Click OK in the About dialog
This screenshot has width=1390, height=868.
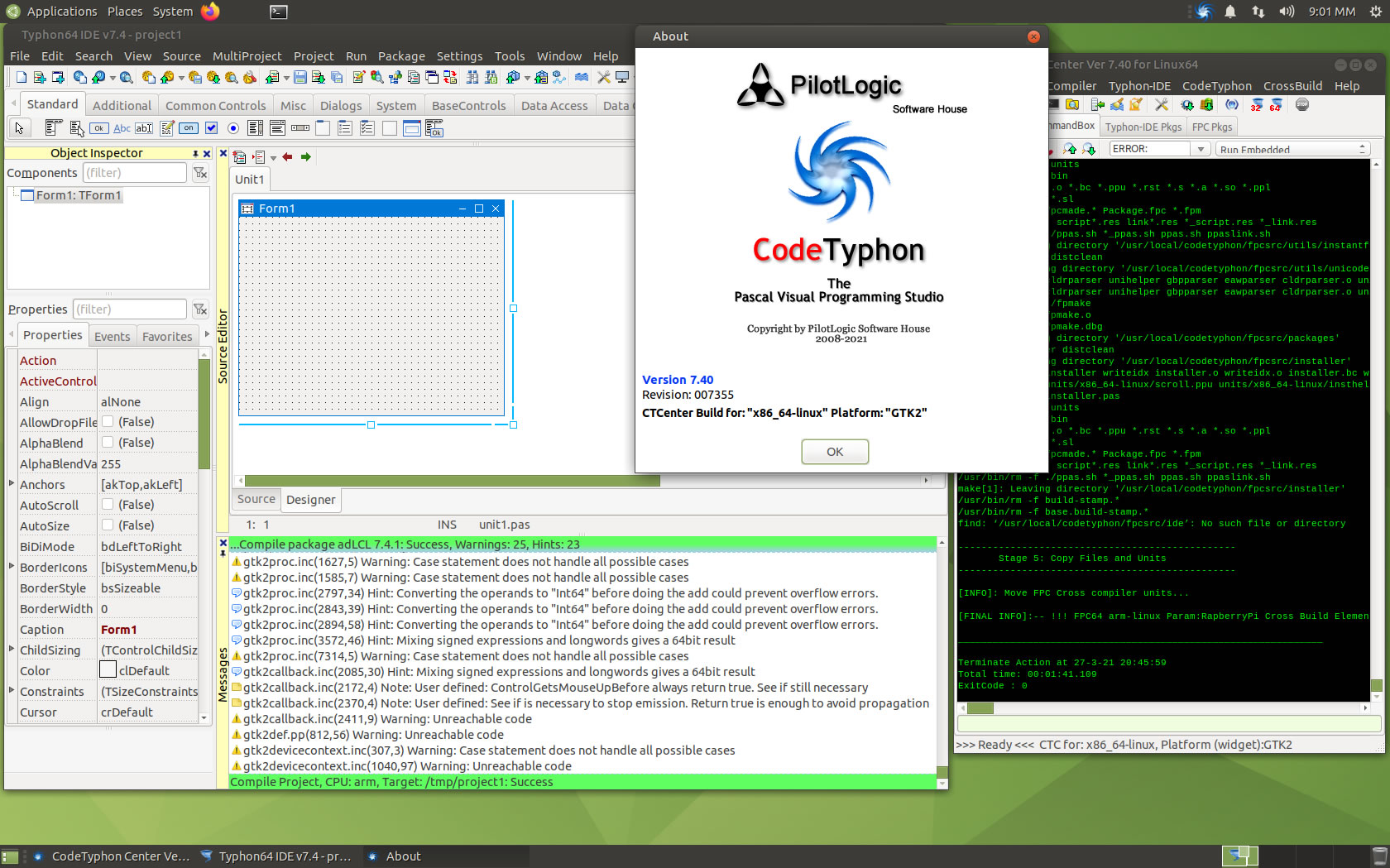pyautogui.click(x=835, y=452)
